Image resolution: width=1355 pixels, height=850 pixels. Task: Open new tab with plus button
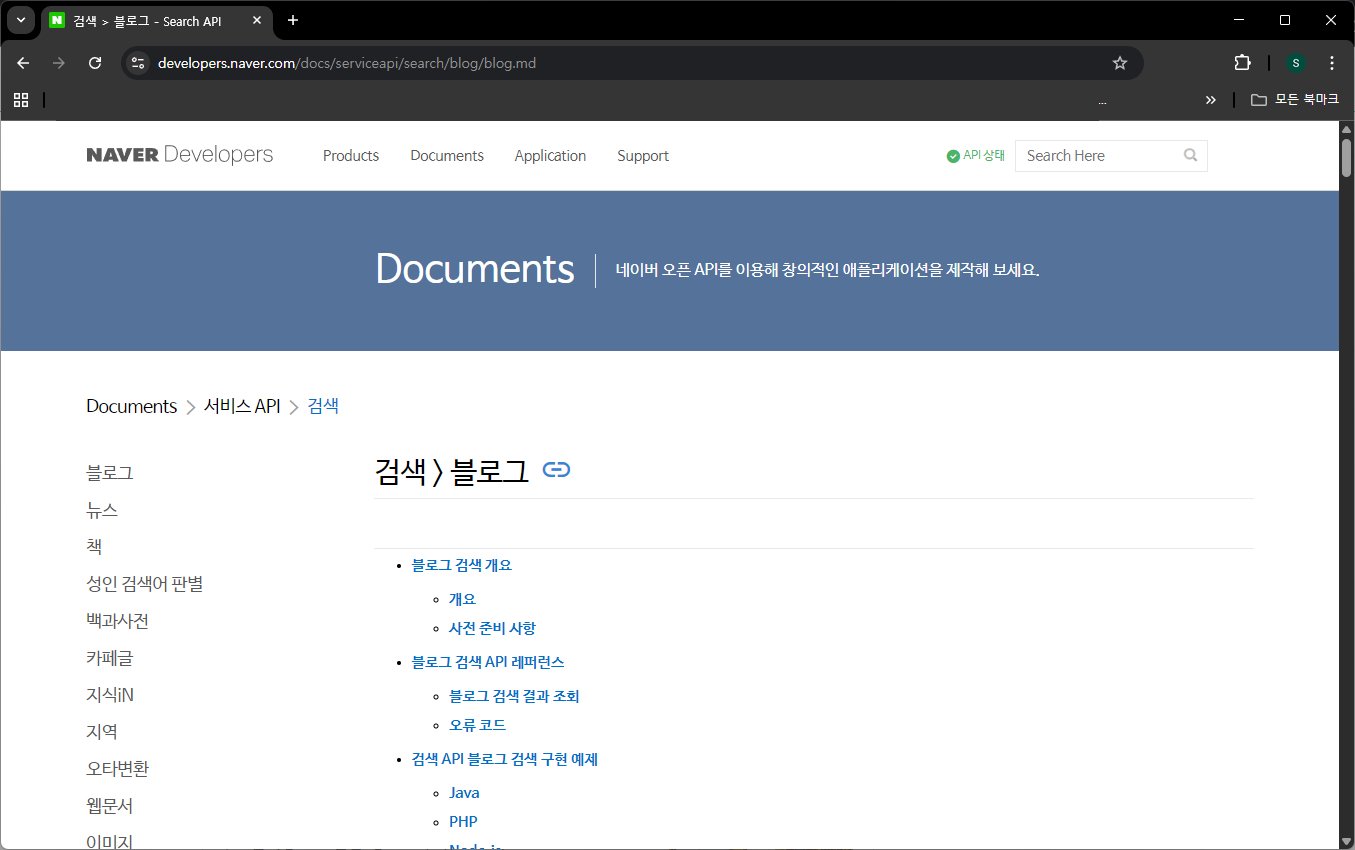pyautogui.click(x=293, y=20)
